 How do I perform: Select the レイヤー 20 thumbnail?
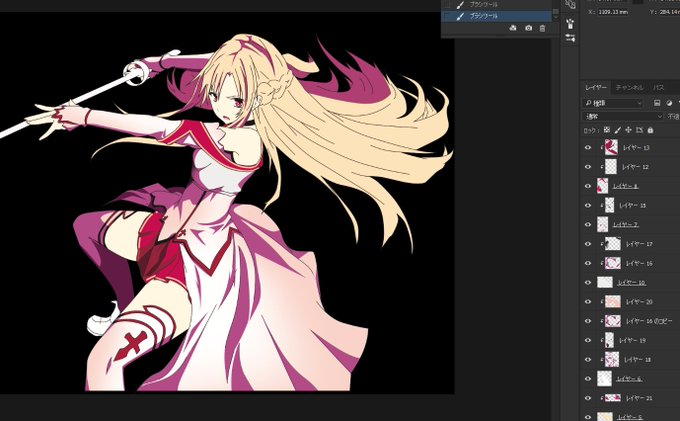613,302
